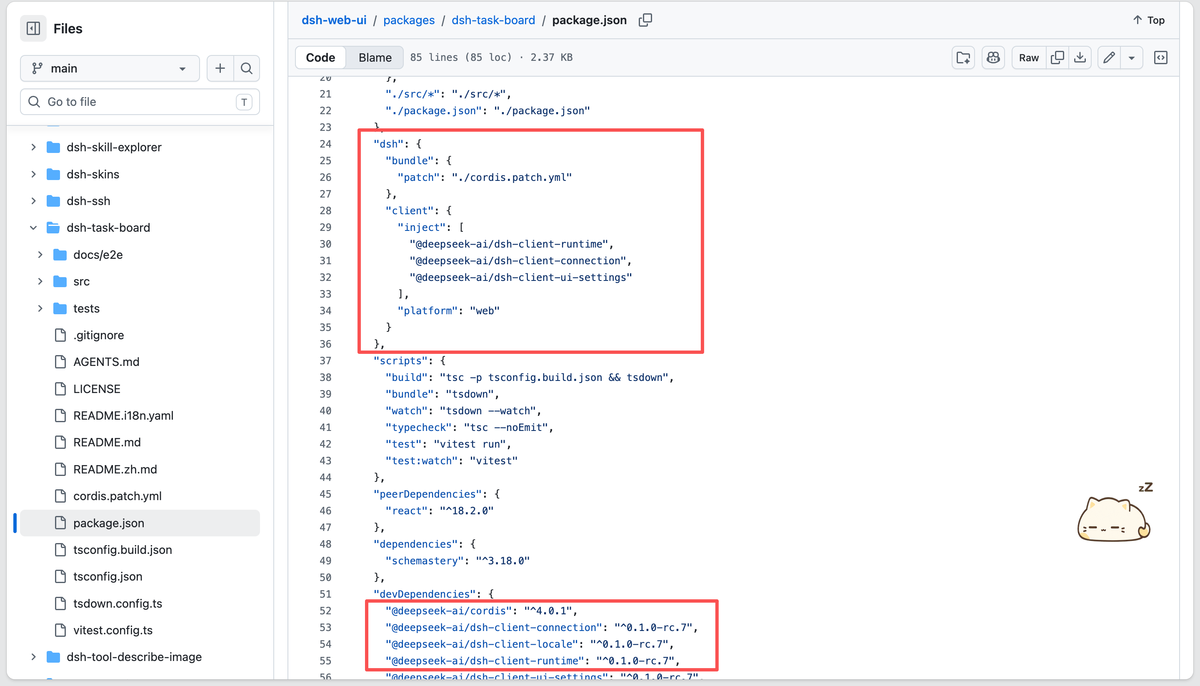Focus the Go to file field
The height and width of the screenshot is (686, 1200).
click(x=140, y=102)
